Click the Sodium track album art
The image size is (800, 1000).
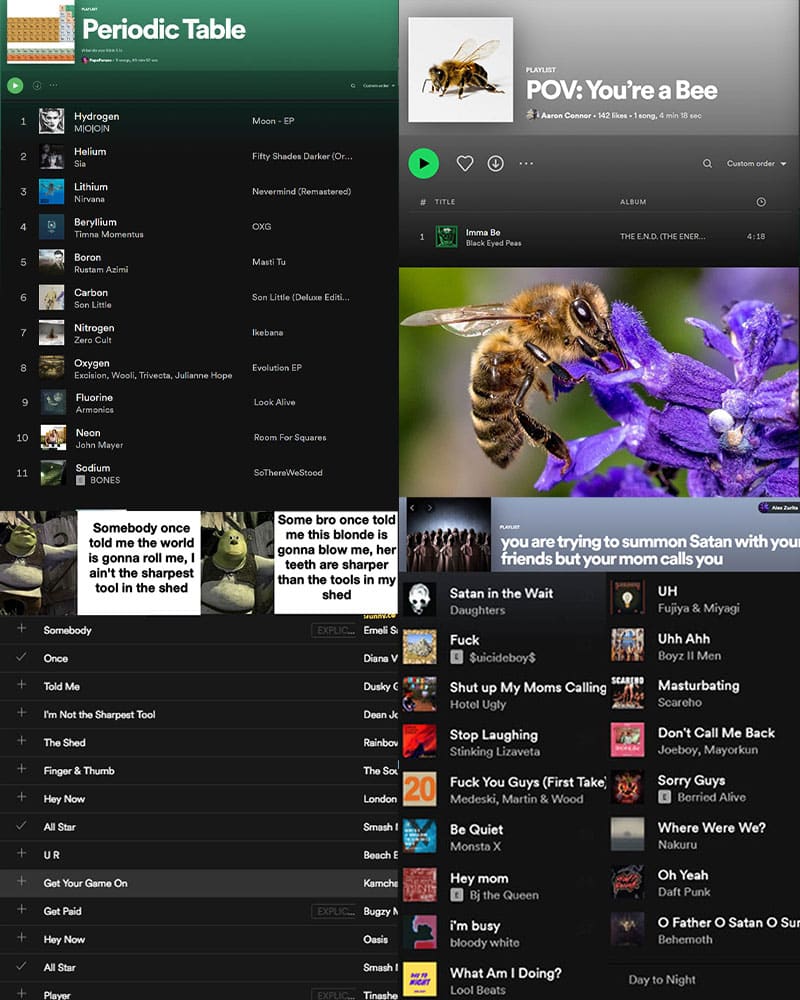point(53,473)
